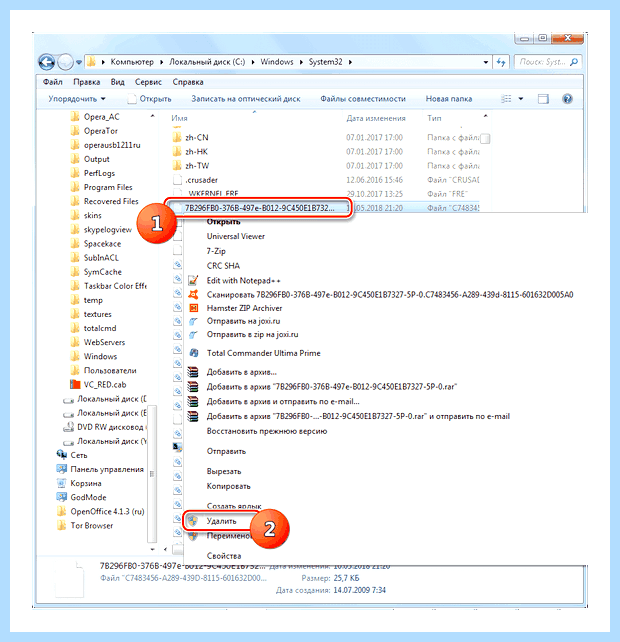The image size is (620, 642).
Task: Open the Справка menu
Action: tap(188, 82)
